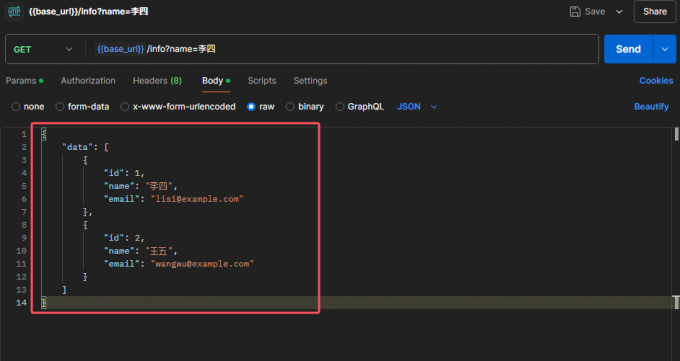This screenshot has width=680, height=361.
Task: Click the HTTP request type icon
Action: click(x=14, y=11)
